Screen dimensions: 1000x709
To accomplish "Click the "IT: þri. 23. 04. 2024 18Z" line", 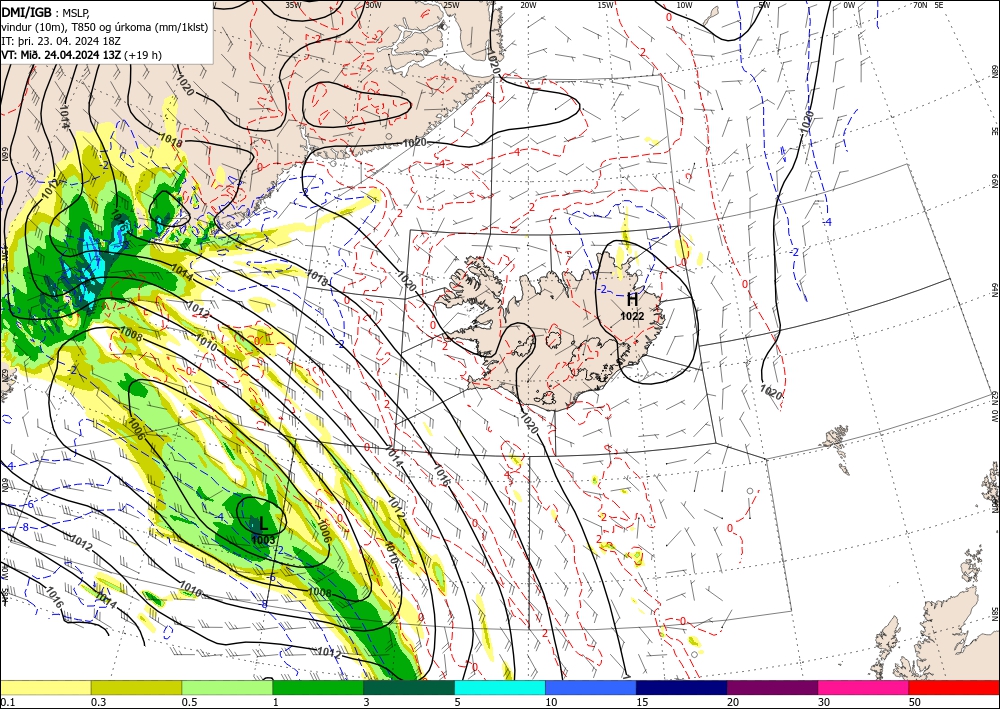I will [x=61, y=40].
